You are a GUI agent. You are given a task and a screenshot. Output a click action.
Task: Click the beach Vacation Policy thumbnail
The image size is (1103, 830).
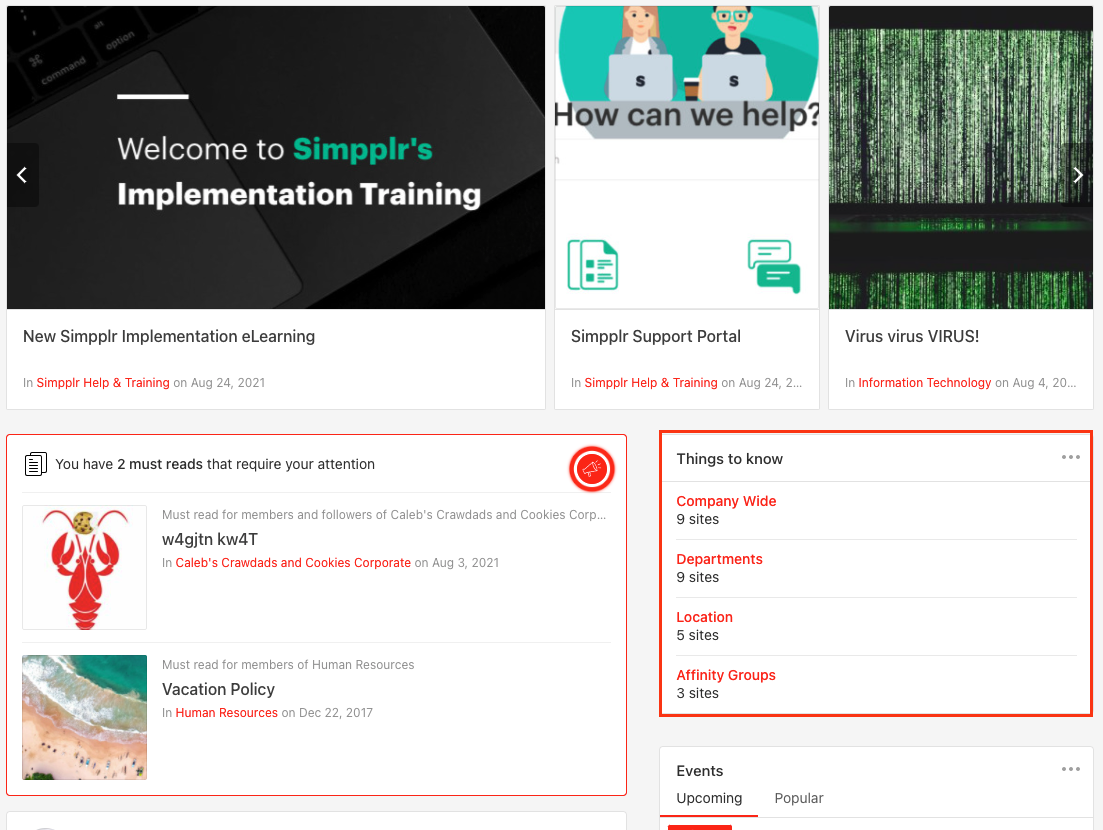84,717
